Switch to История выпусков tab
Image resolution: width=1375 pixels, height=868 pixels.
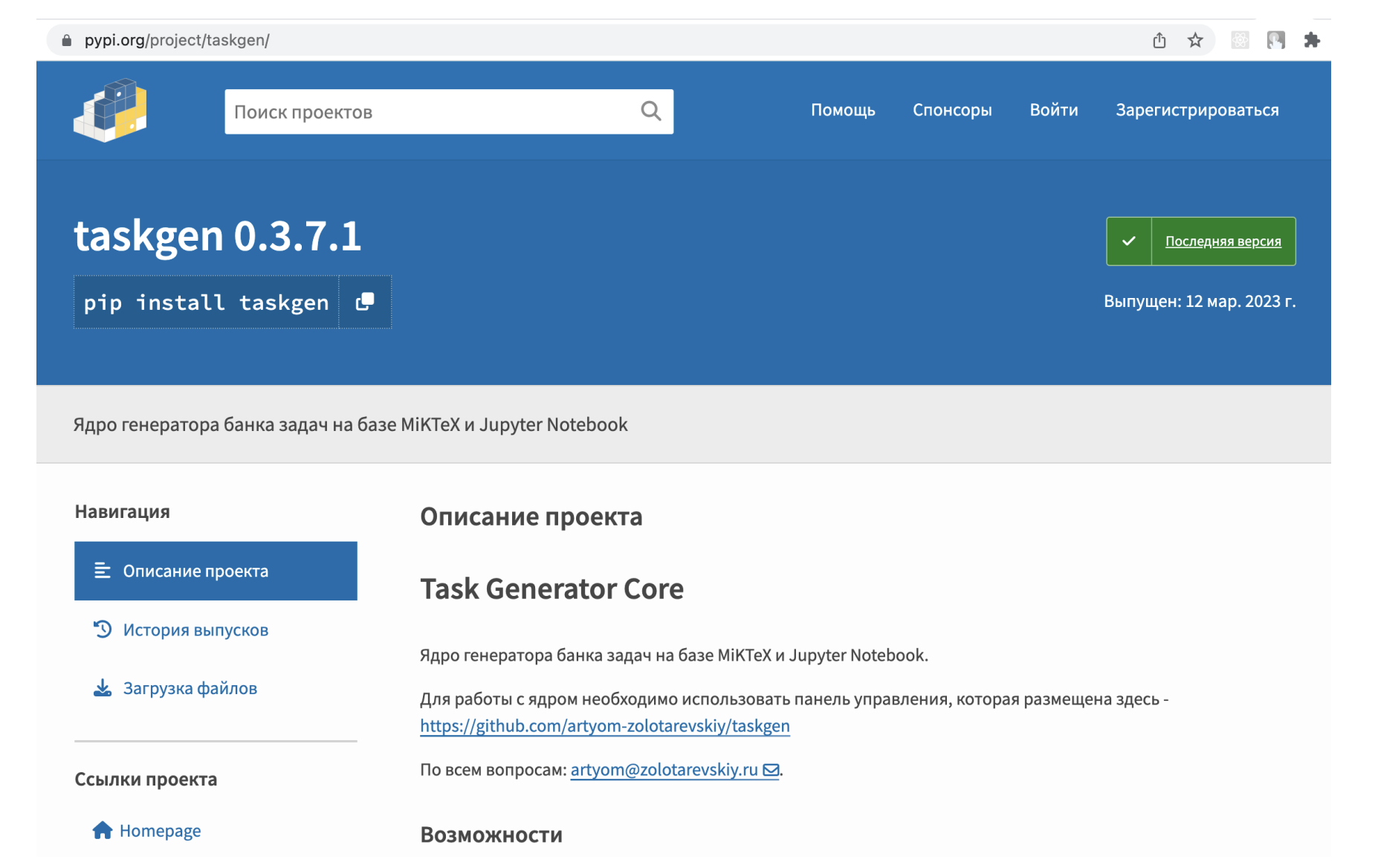(195, 629)
